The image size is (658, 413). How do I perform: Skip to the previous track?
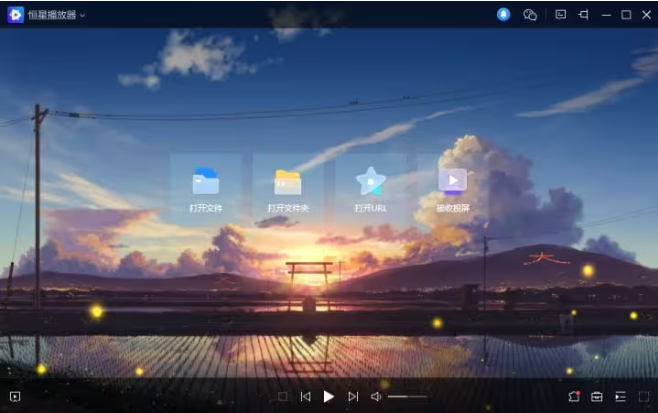306,397
